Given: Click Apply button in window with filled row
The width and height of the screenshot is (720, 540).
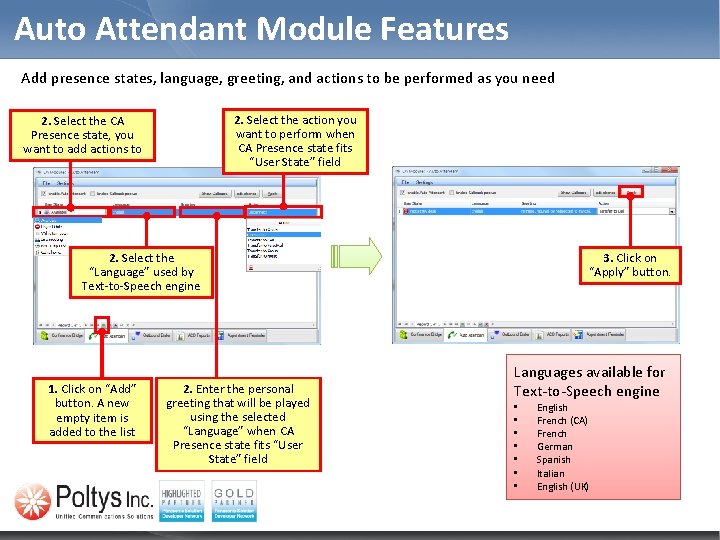Looking at the screenshot, I should [631, 192].
